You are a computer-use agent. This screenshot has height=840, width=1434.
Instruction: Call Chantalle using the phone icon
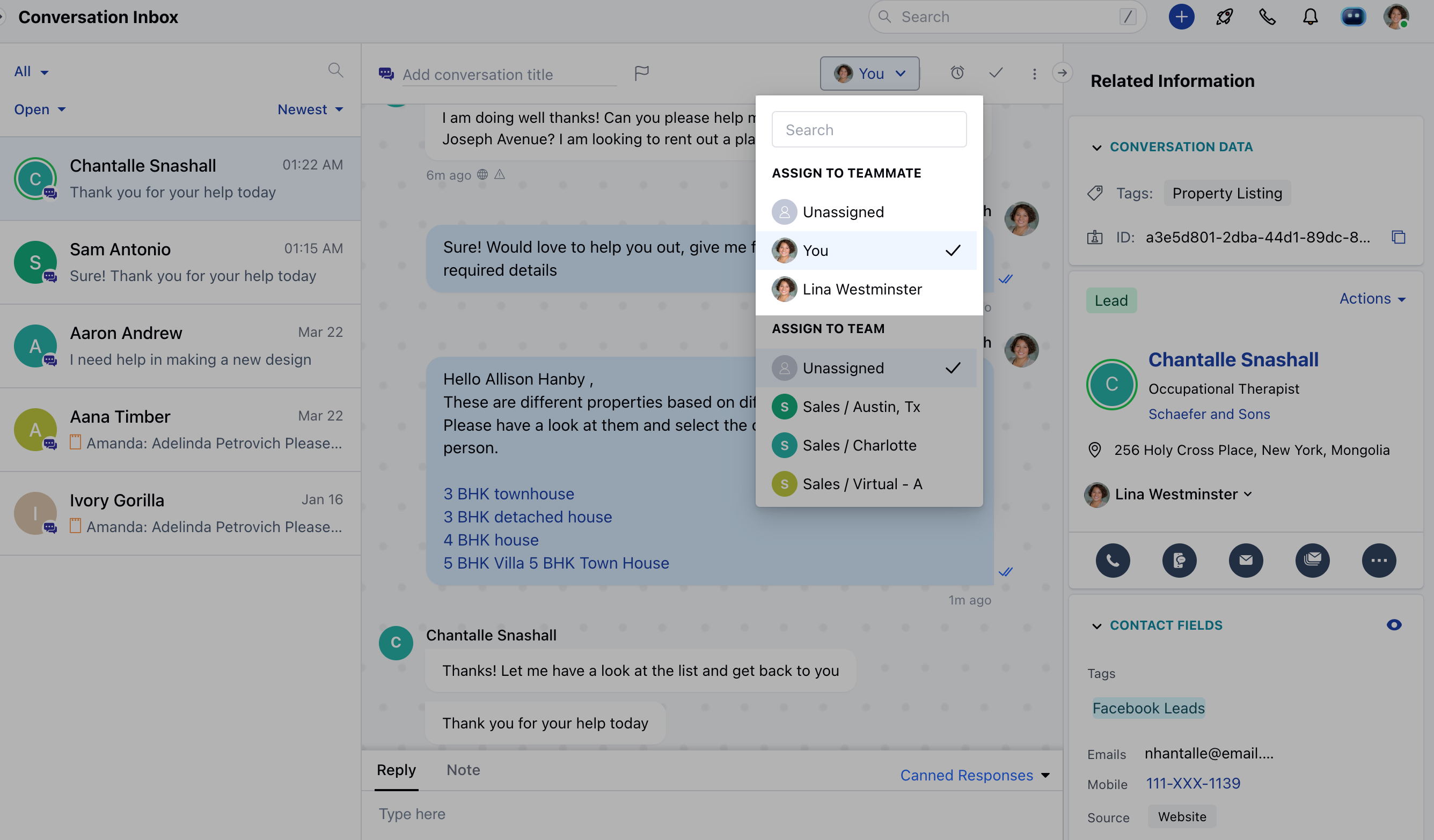1113,560
